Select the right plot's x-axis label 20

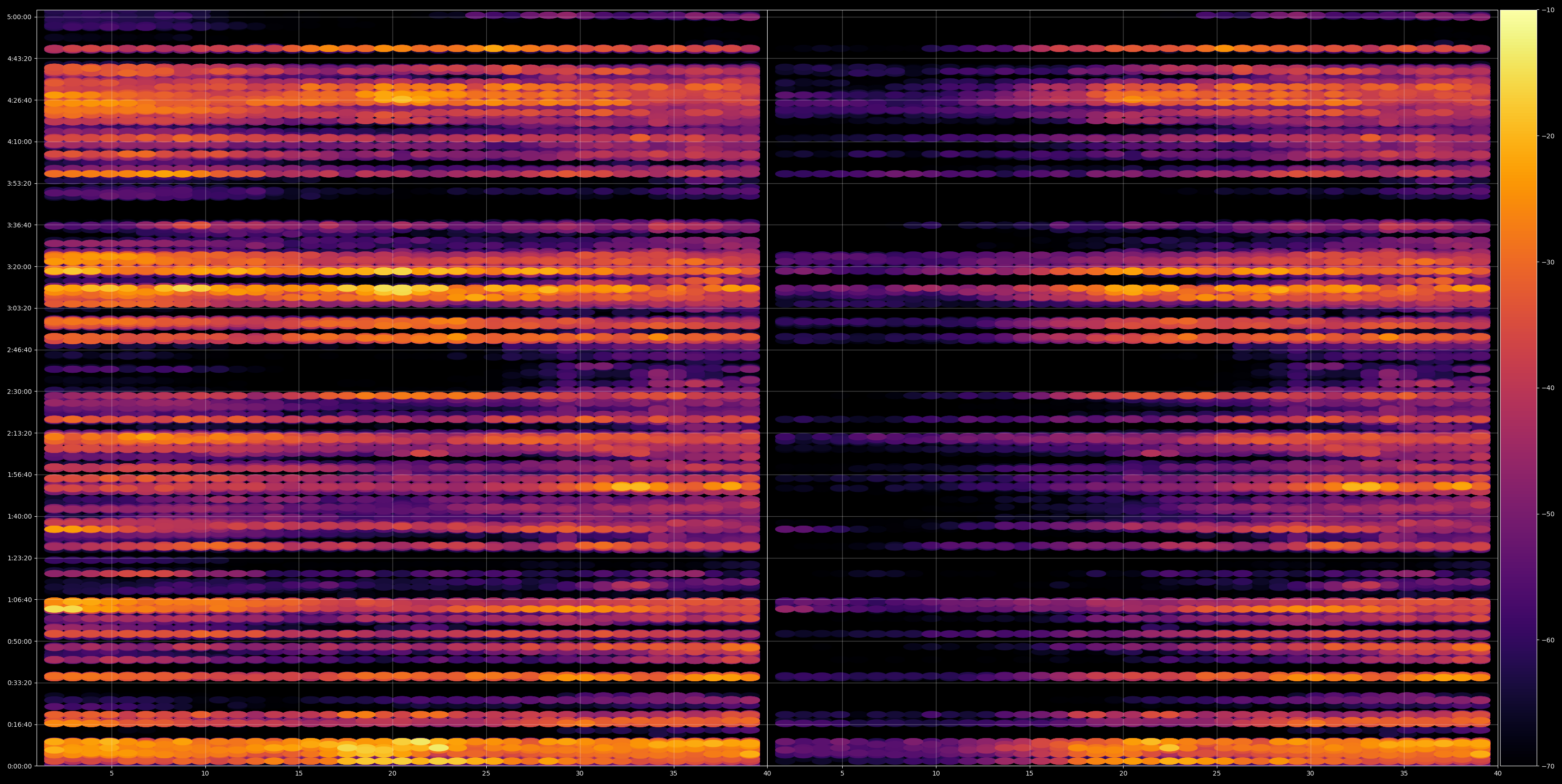1124,774
